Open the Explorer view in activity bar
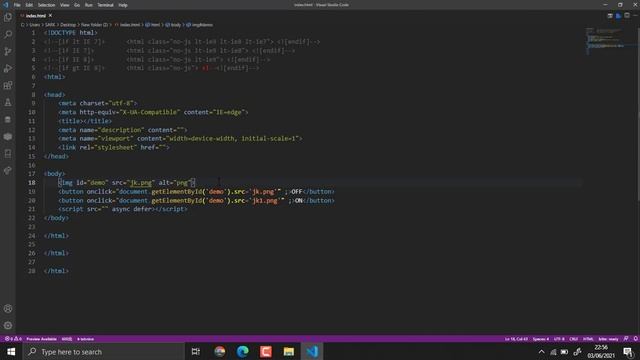The width and height of the screenshot is (640, 360). tap(8, 18)
